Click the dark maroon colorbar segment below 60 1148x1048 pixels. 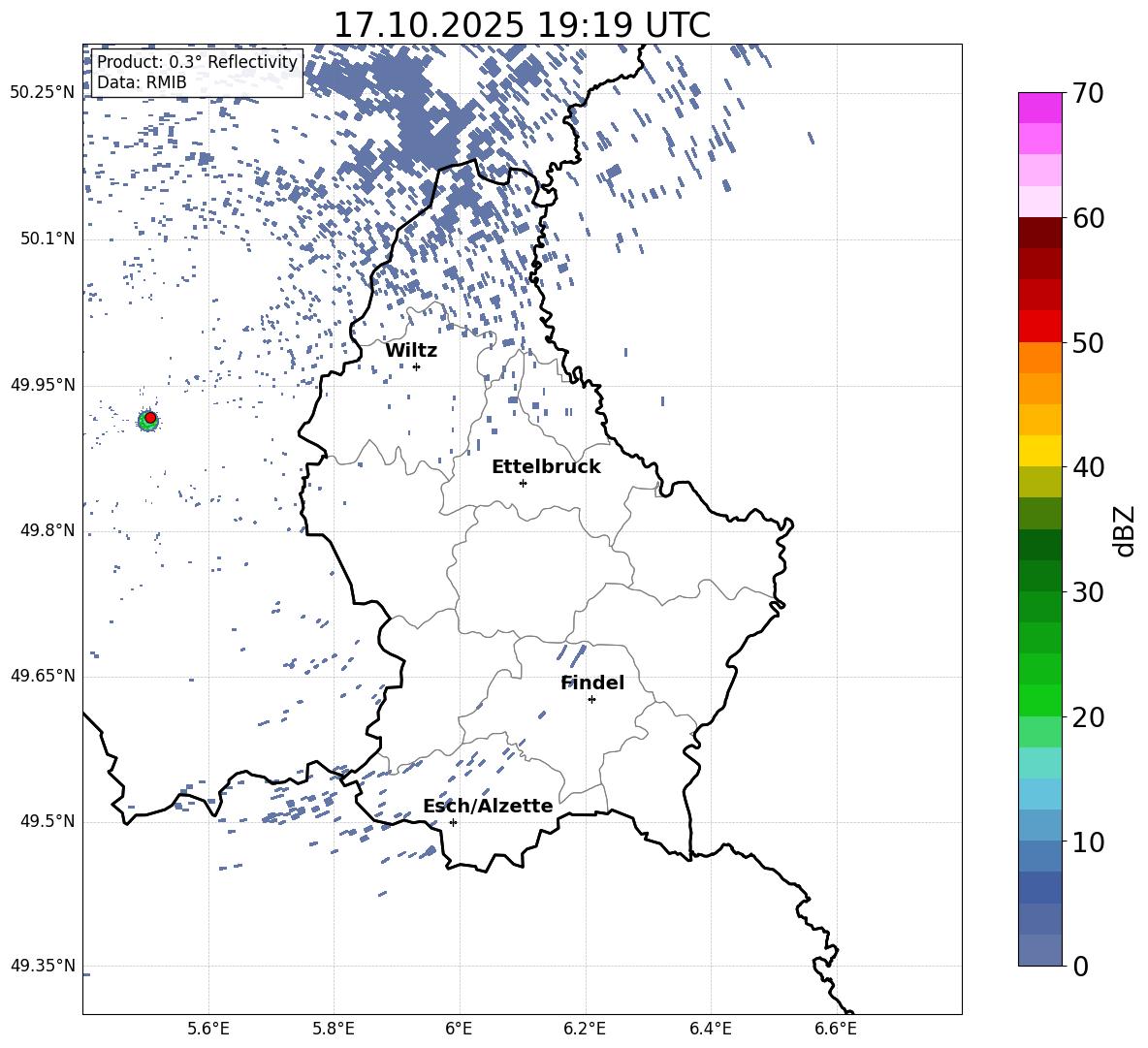(1039, 233)
